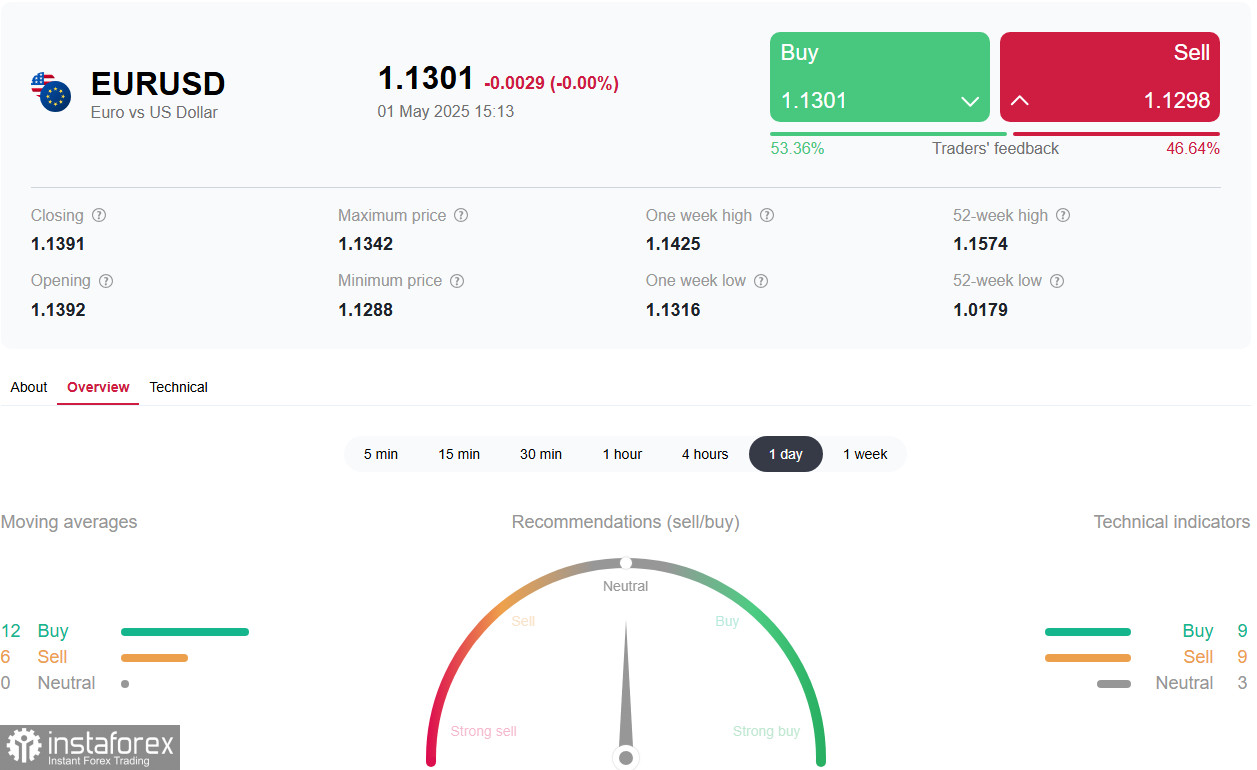The width and height of the screenshot is (1257, 770).
Task: Click the 46.64% sell percentage
Action: click(1193, 148)
